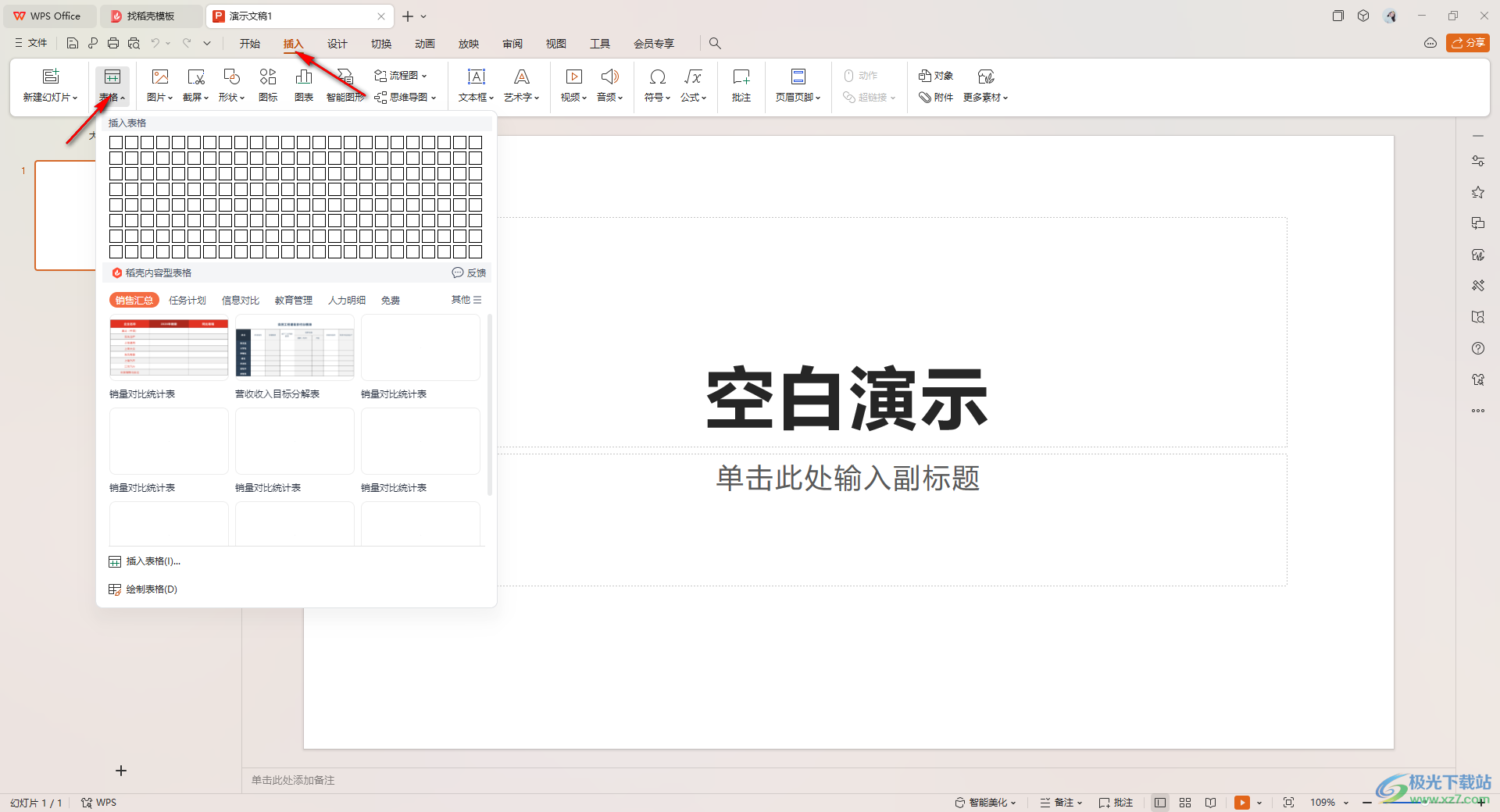Expand the quick access toolbar customize arrow
This screenshot has height=812, width=1500.
[x=207, y=44]
